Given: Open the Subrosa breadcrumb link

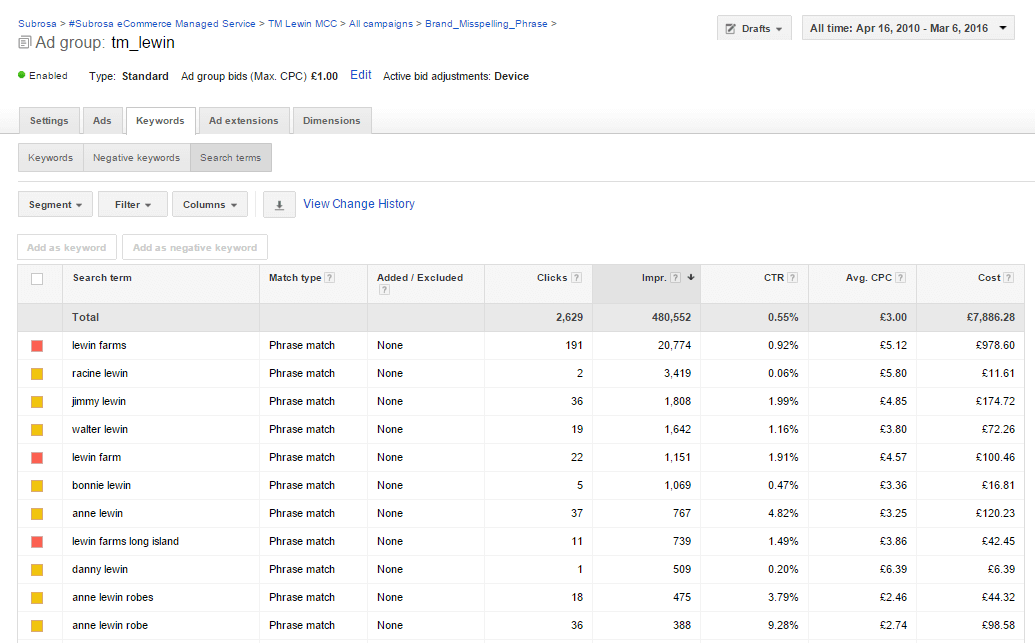Looking at the screenshot, I should click(38, 24).
